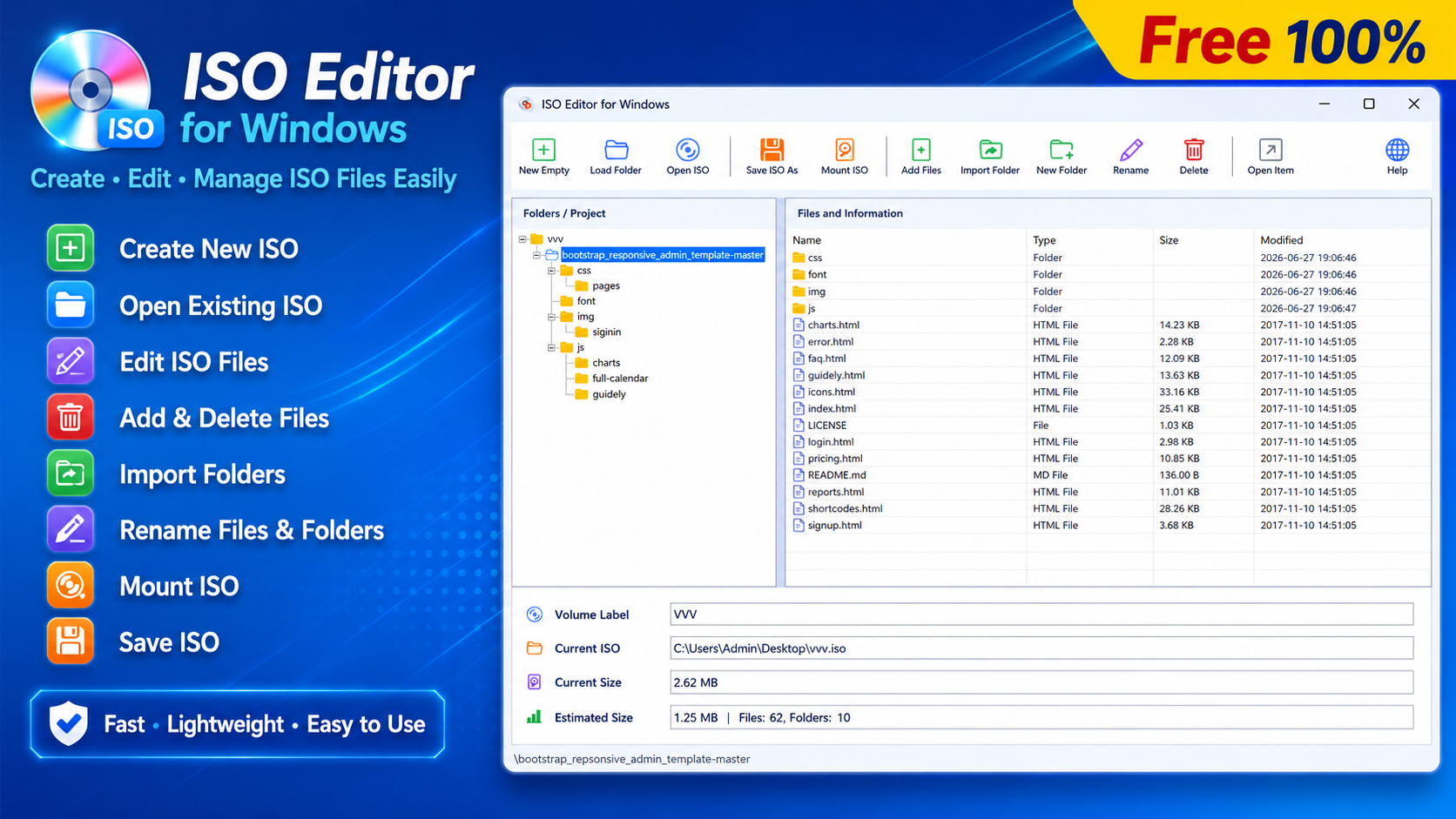Click the README.md file icon
Viewport: 1456px width, 819px height.
click(x=799, y=475)
